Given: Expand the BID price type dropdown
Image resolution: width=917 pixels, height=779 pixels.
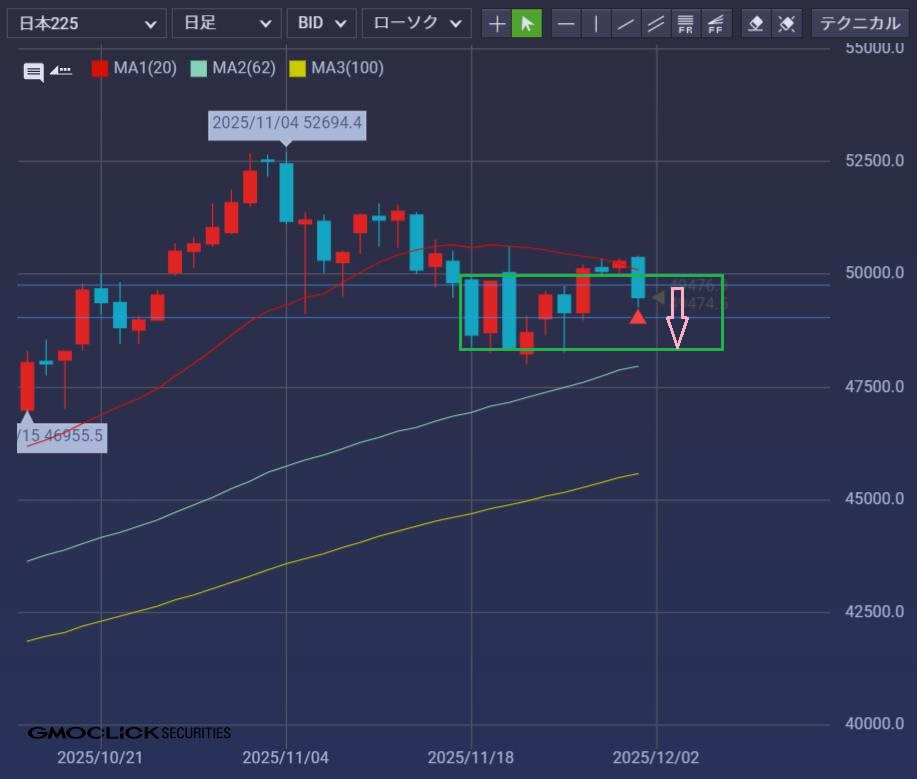Looking at the screenshot, I should click(321, 23).
